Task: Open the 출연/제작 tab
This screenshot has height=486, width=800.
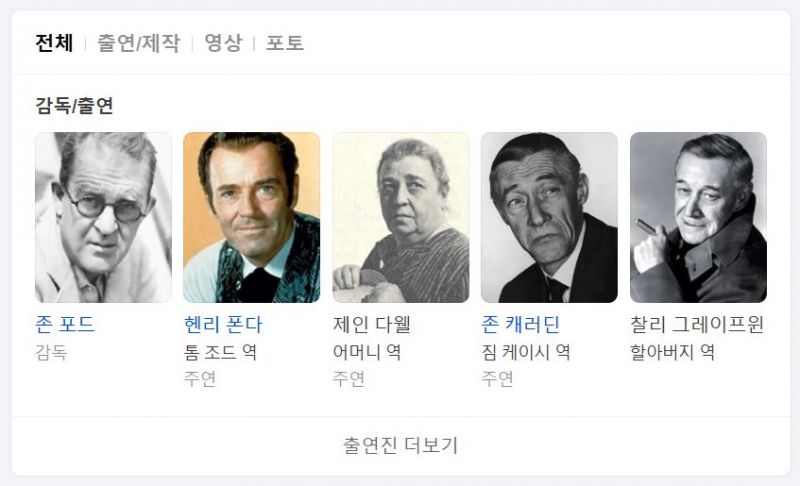Action: tap(138, 43)
